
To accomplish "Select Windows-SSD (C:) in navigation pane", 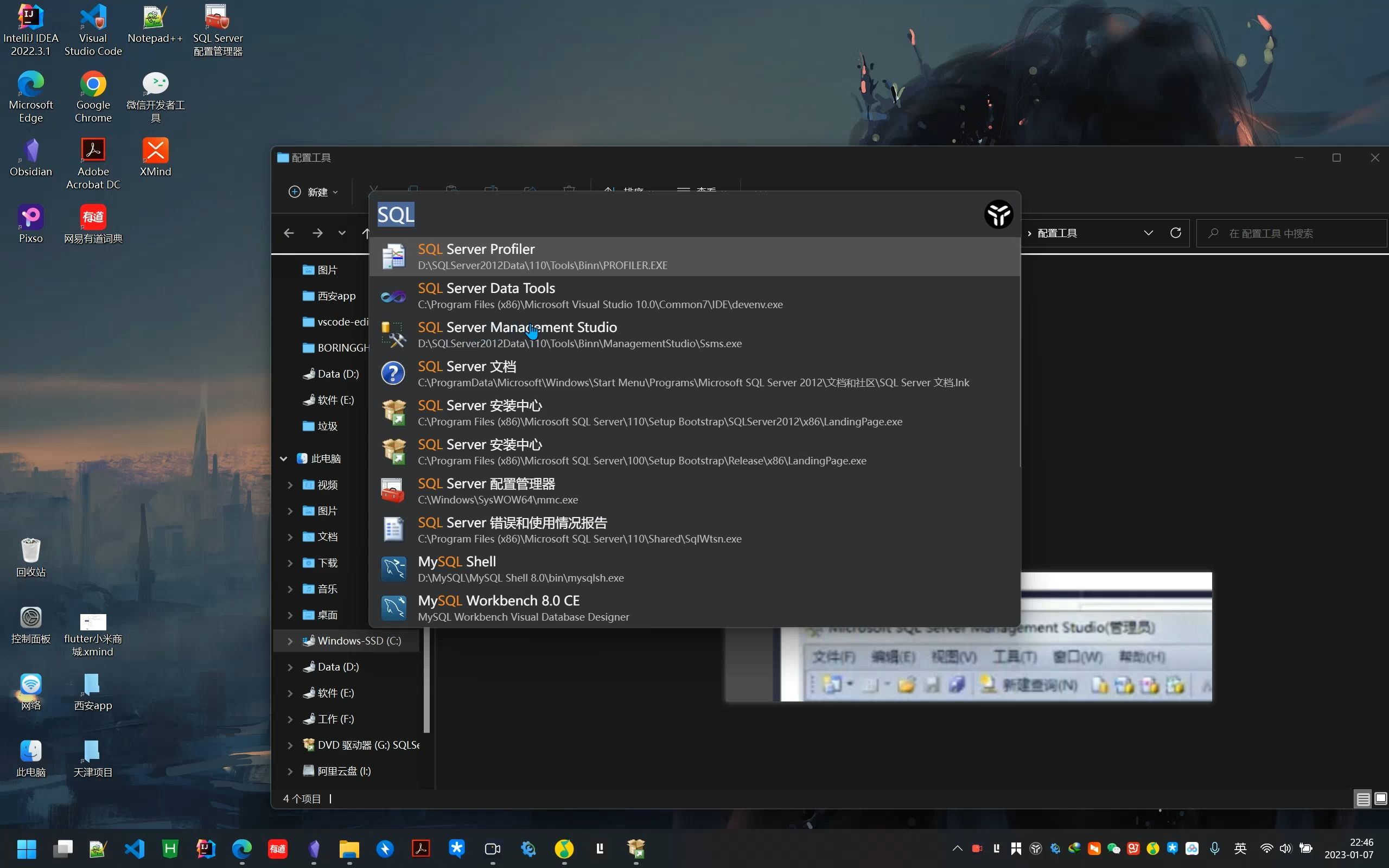I will [352, 641].
